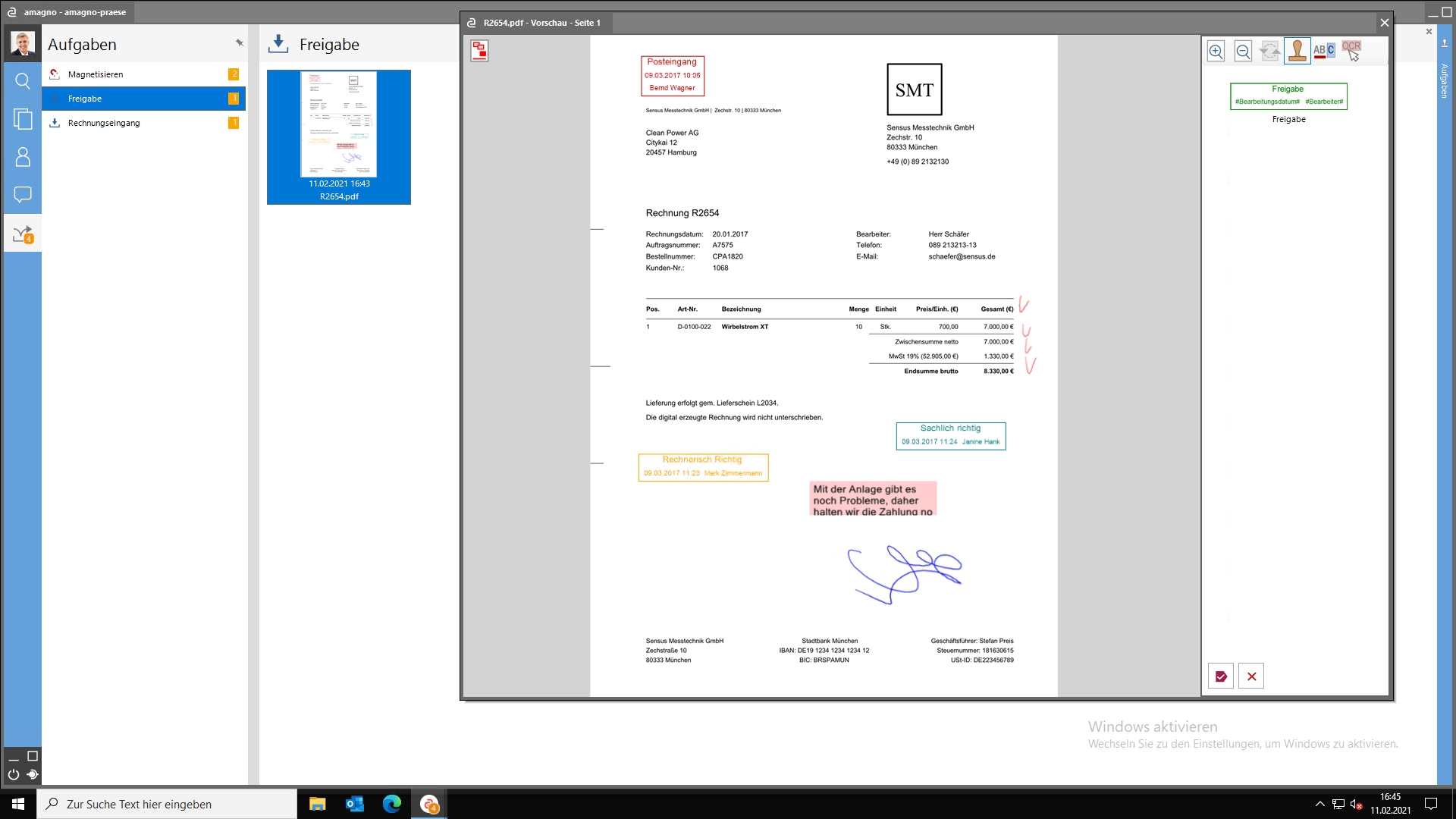Select the stamp tool icon

(1297, 52)
